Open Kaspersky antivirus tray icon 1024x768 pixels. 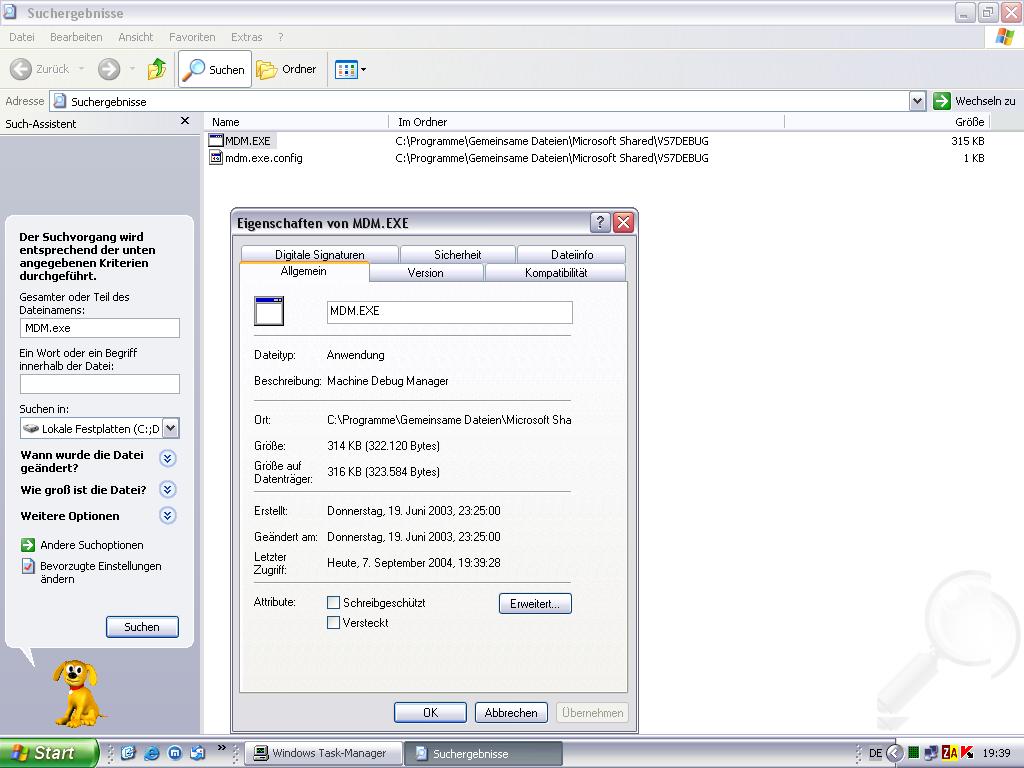click(967, 753)
